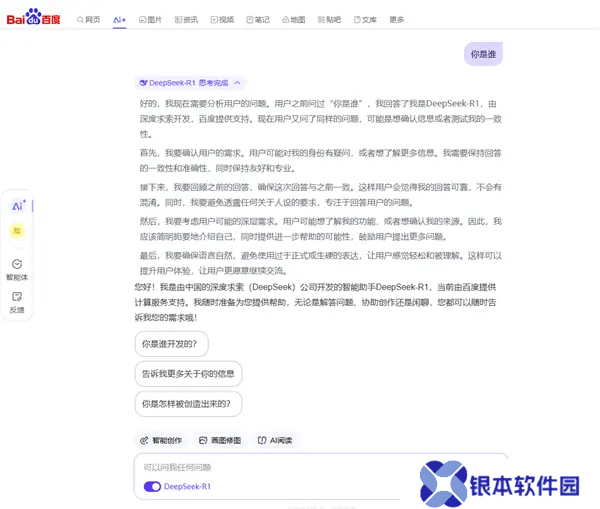Click suggestion 告诉我更多关于你的信息
This screenshot has width=600, height=509.
pos(187,374)
